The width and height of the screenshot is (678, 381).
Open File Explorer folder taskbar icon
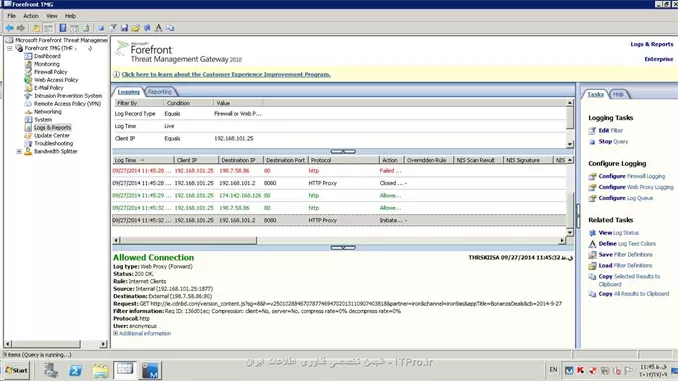(x=100, y=371)
